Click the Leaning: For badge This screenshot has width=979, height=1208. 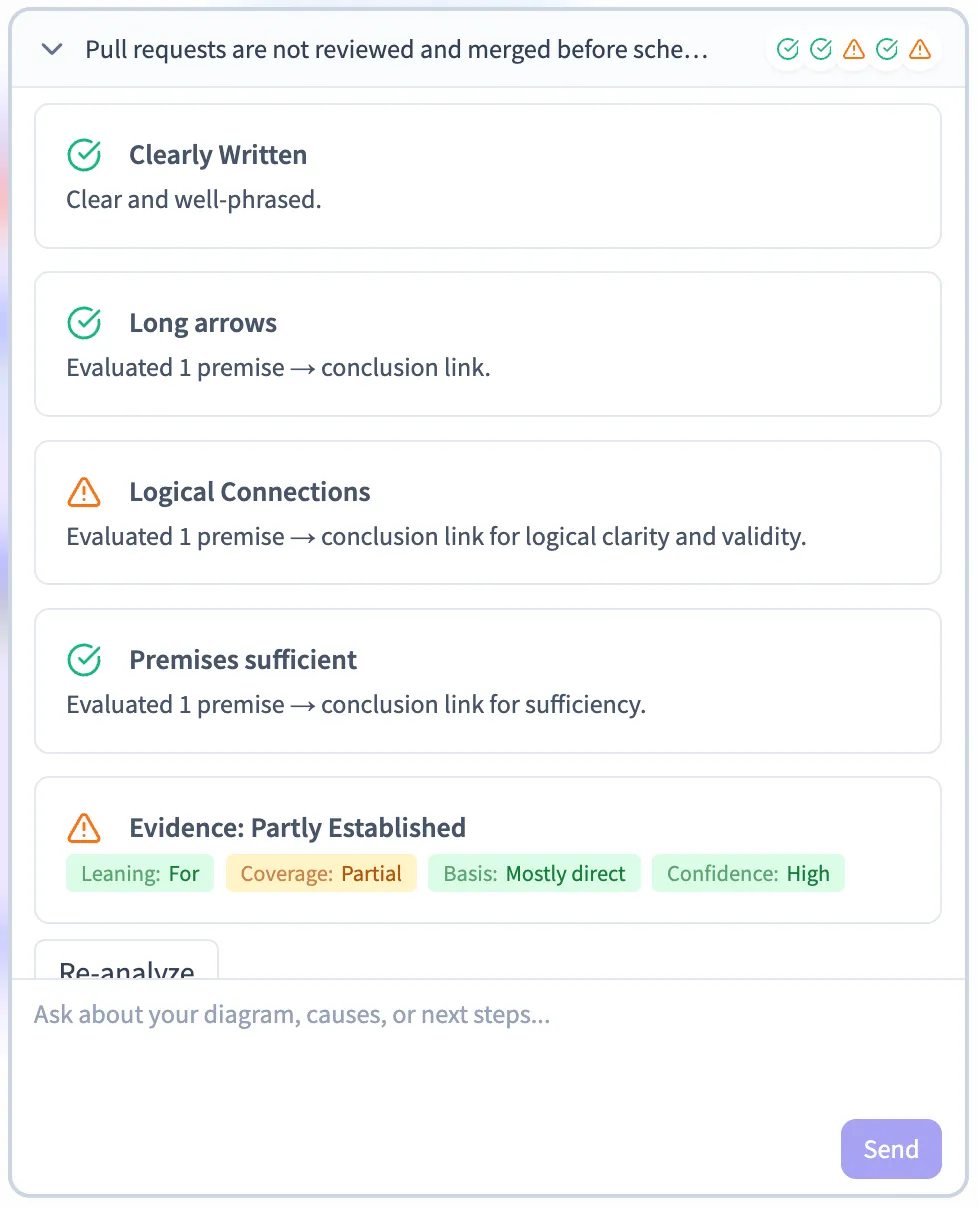pos(140,874)
